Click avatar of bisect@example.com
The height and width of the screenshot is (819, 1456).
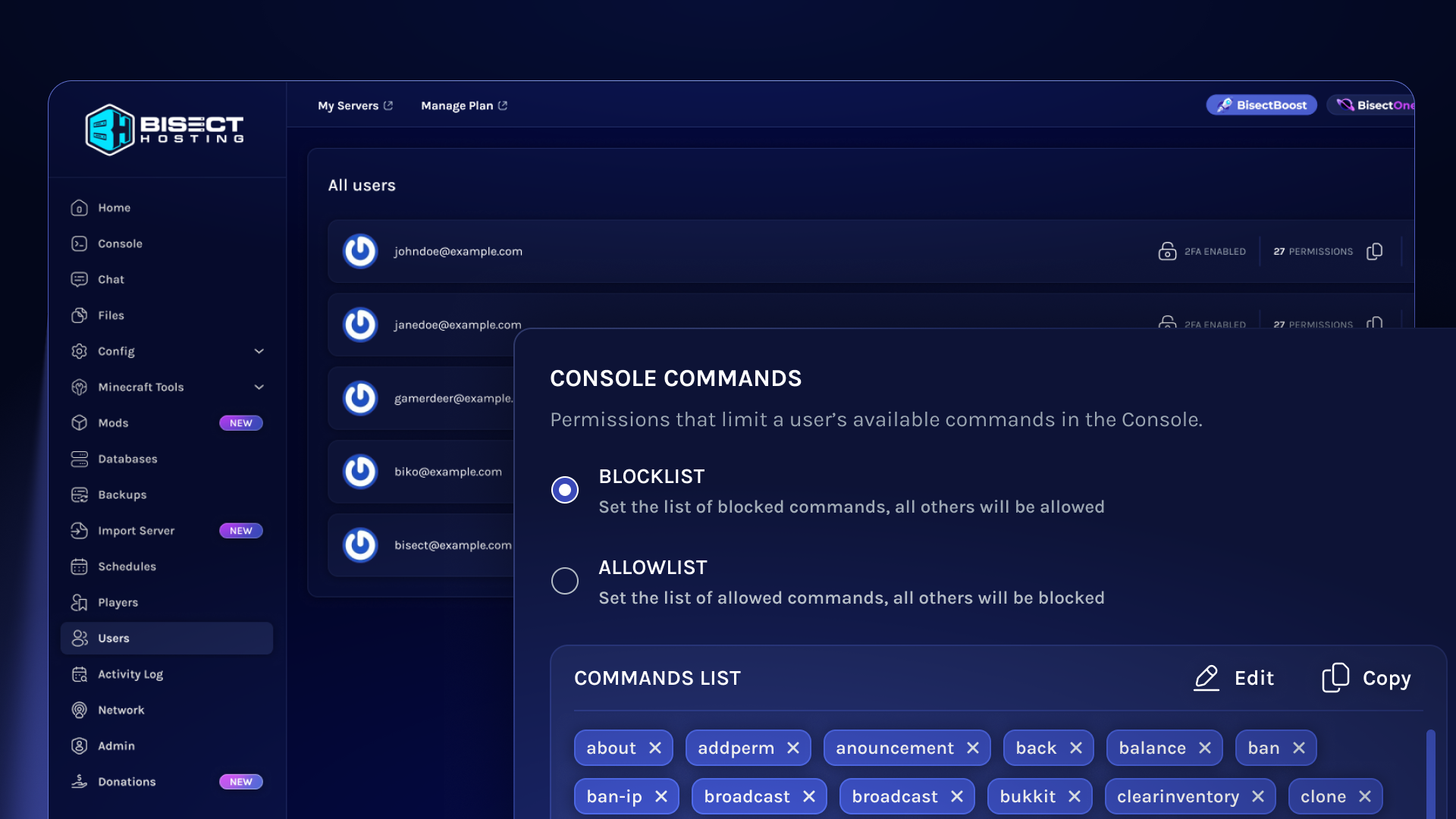tap(360, 545)
